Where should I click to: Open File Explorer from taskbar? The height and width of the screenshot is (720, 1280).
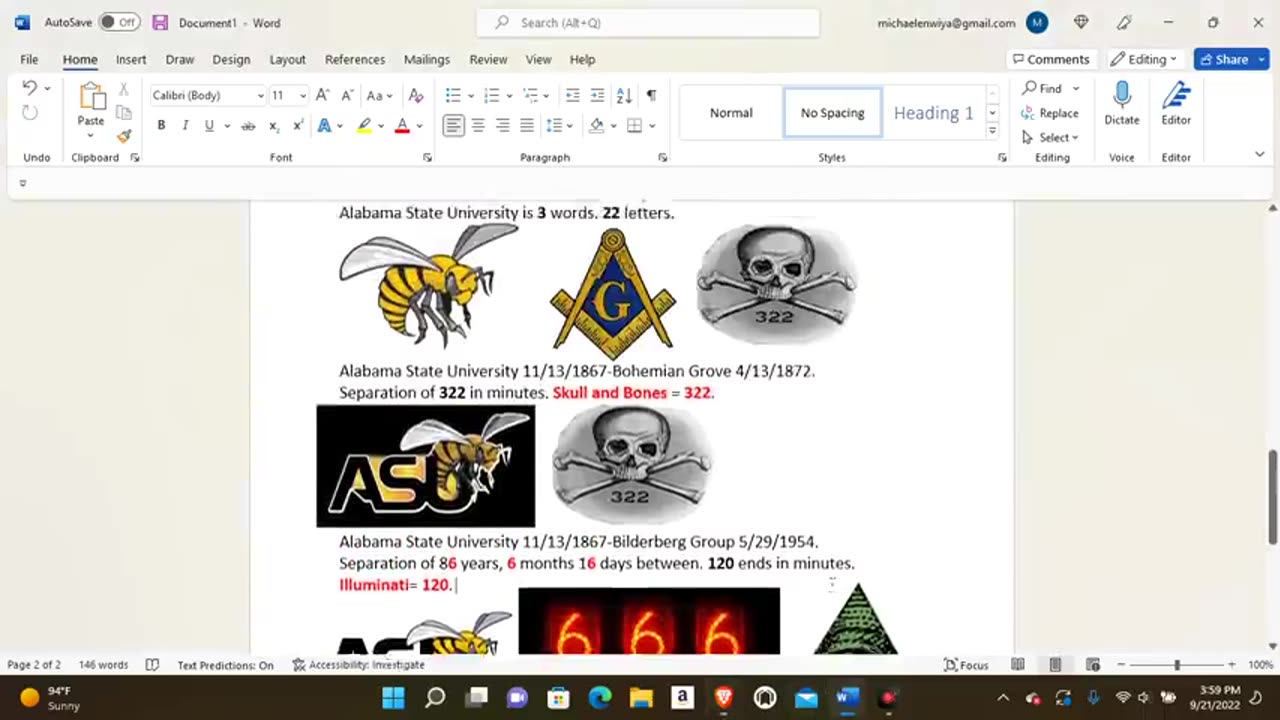click(641, 697)
